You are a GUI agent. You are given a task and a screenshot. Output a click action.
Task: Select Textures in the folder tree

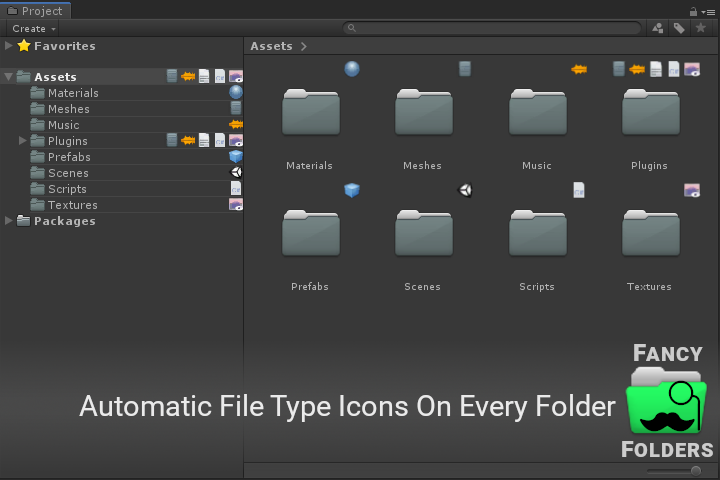[73, 205]
